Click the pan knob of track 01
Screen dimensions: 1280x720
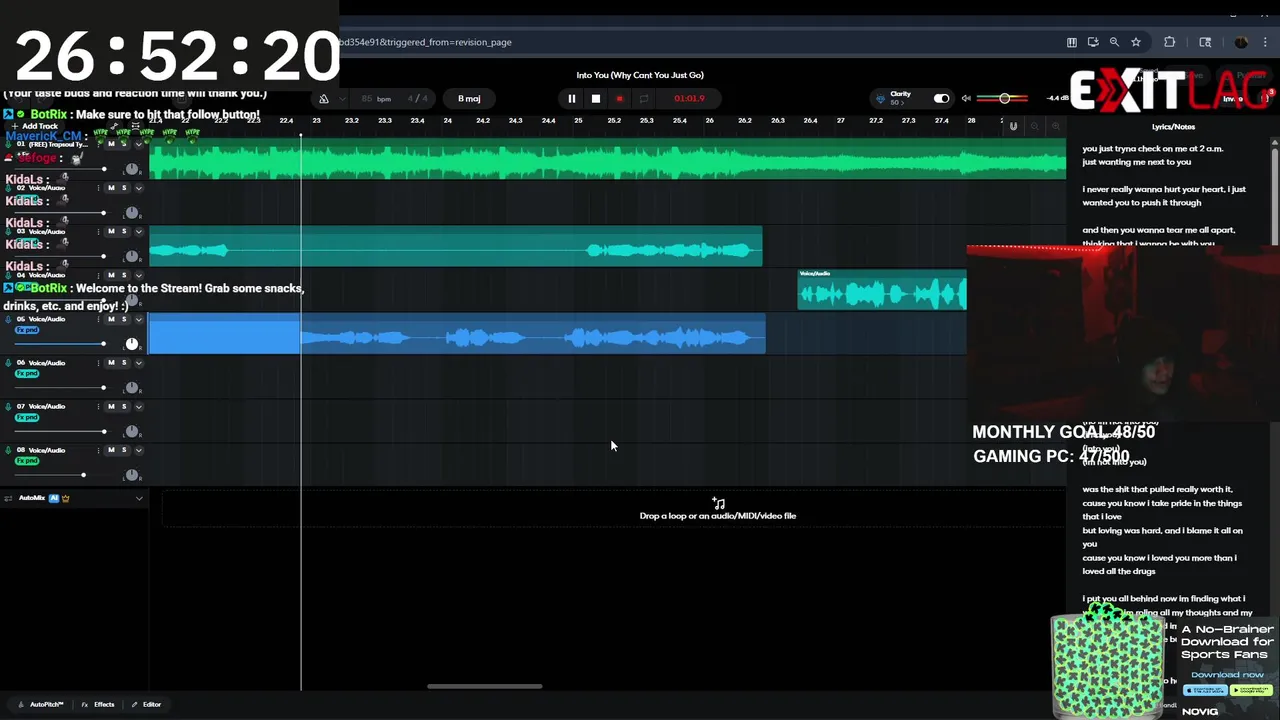(x=131, y=169)
